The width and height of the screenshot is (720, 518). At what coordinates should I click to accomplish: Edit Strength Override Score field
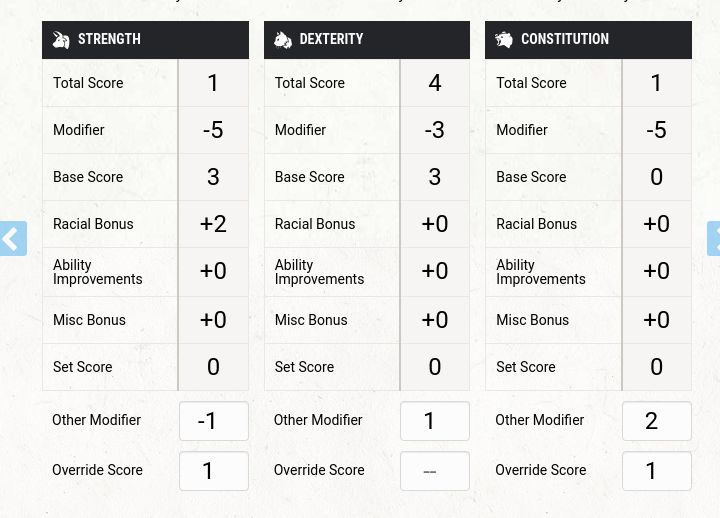click(214, 471)
